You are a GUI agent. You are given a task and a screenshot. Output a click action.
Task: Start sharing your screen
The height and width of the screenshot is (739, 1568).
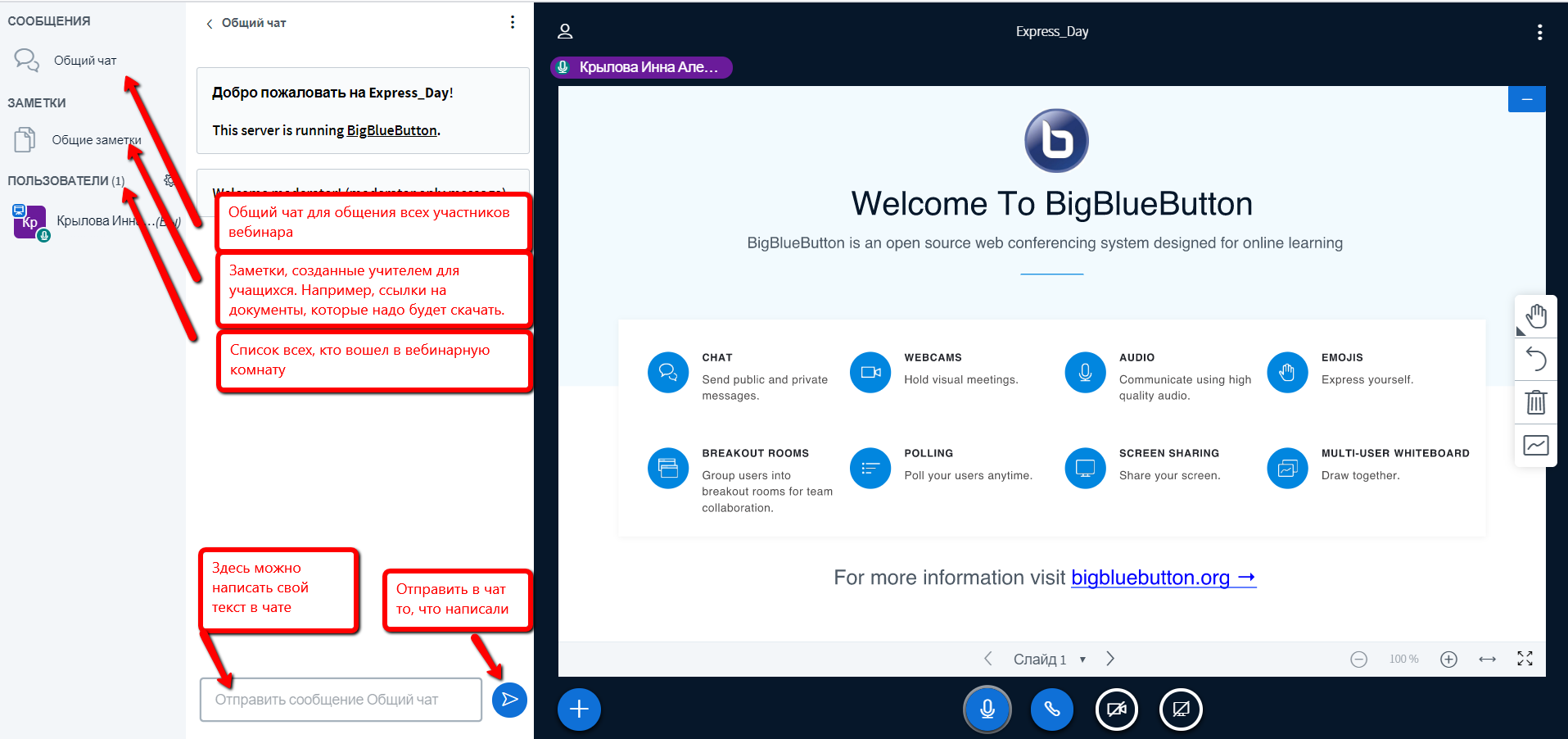pos(1181,710)
